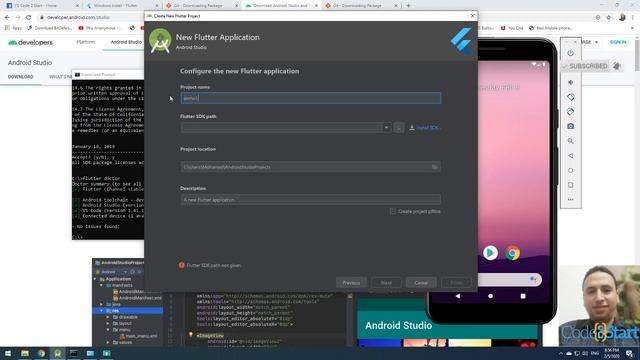Image resolution: width=640 pixels, height=360 pixels.
Task: Expand the java folder in project tree
Action: click(102, 304)
